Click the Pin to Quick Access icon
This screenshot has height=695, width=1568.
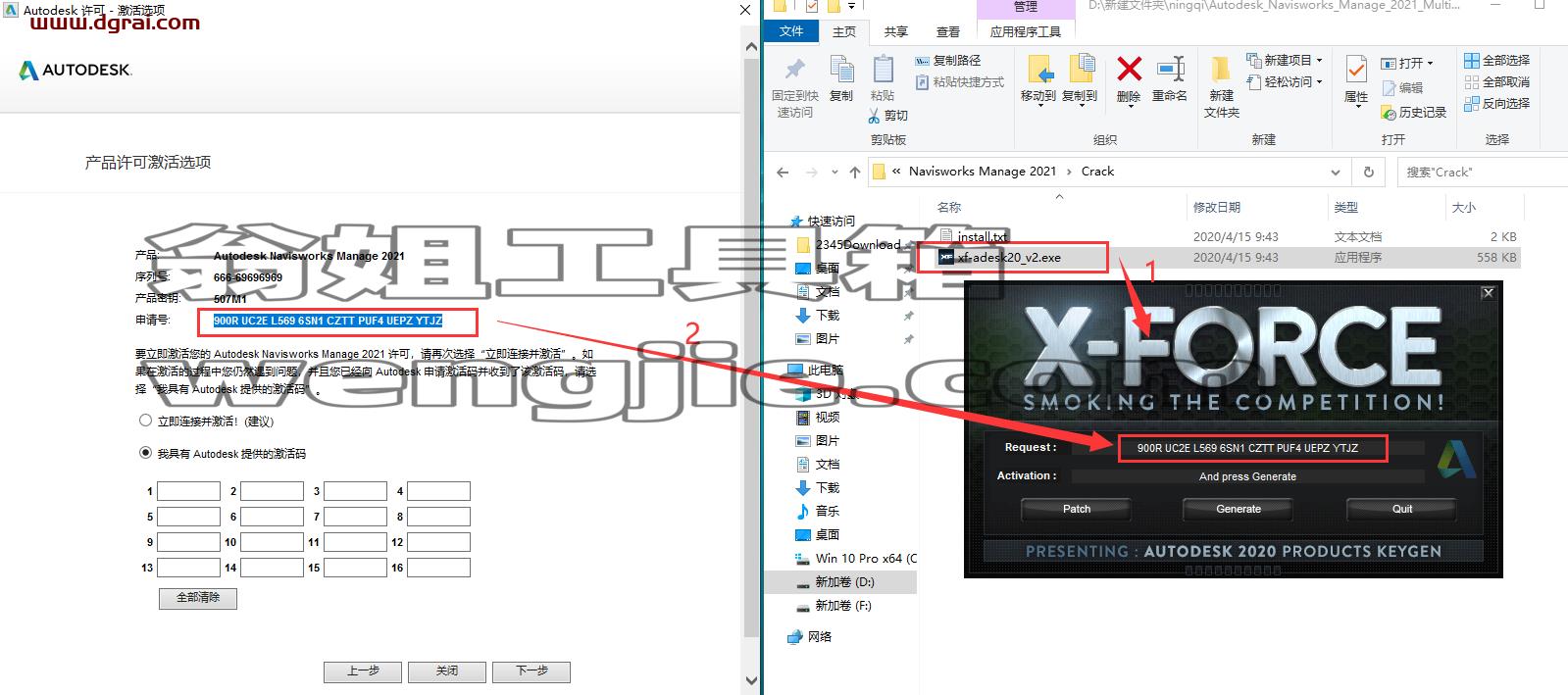795,70
